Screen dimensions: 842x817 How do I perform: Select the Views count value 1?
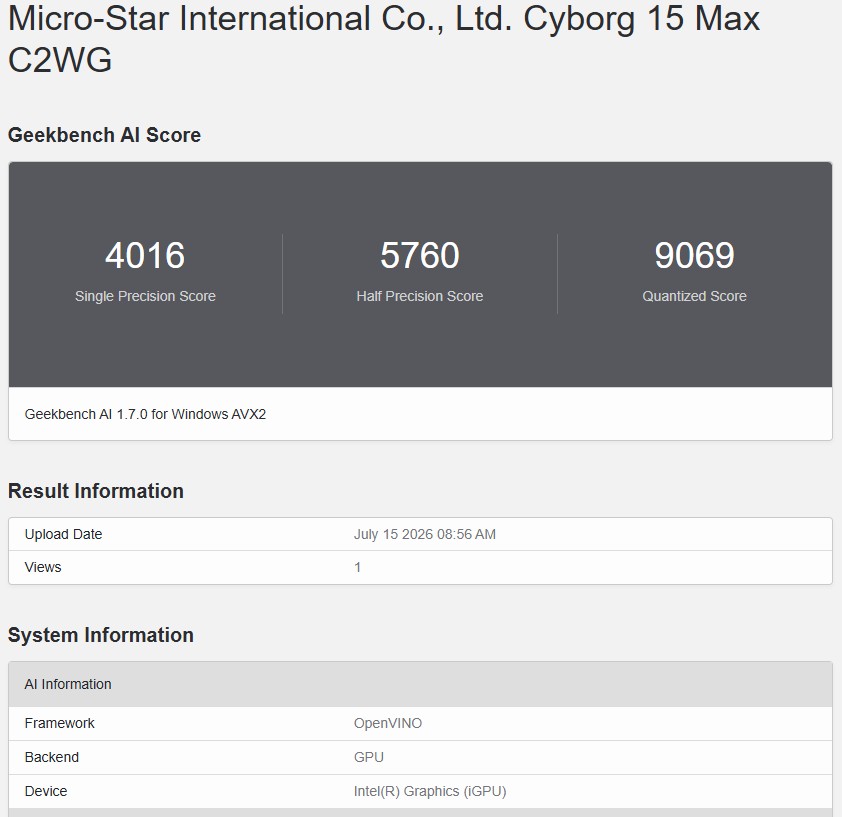point(358,567)
